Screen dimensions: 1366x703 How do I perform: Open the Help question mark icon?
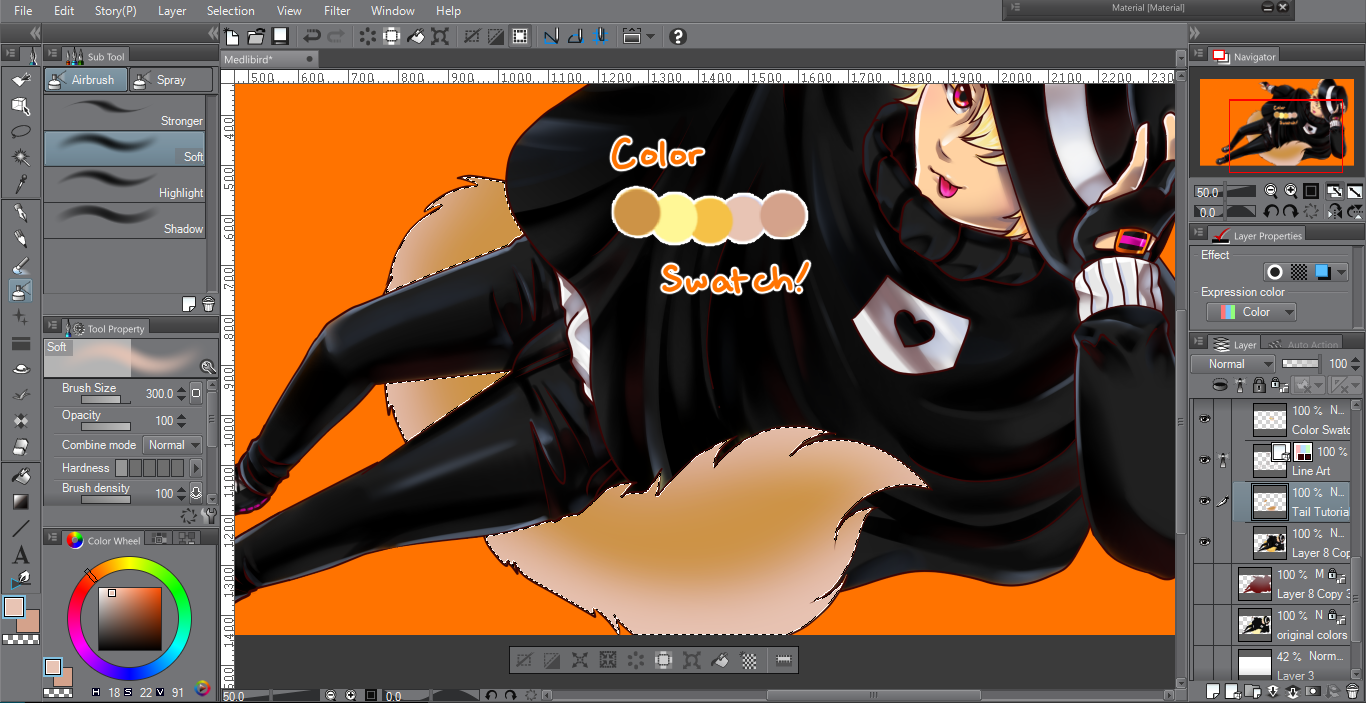(678, 37)
